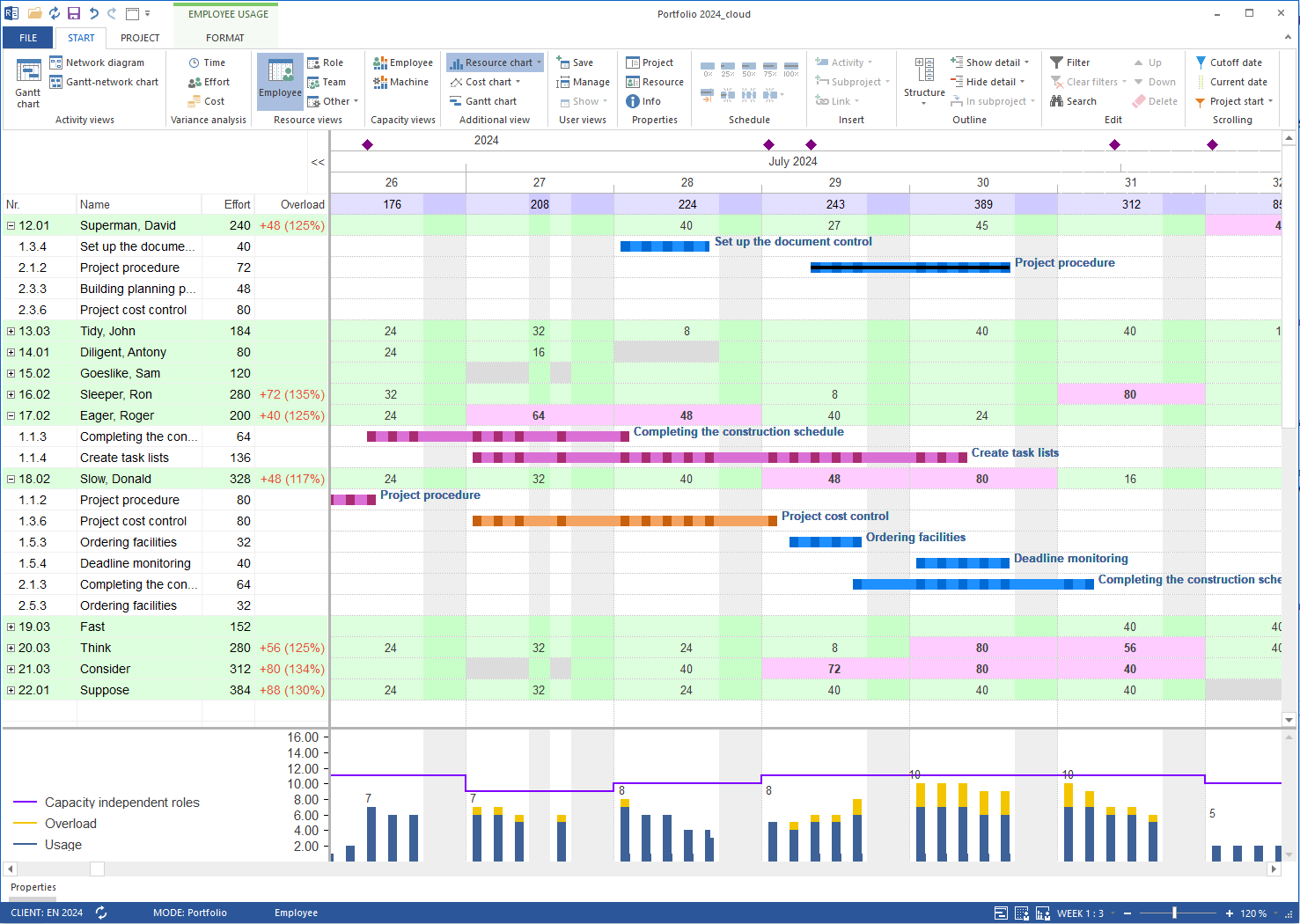The height and width of the screenshot is (924, 1300).
Task: Click the Save icon in quick access toolbar
Action: (74, 13)
